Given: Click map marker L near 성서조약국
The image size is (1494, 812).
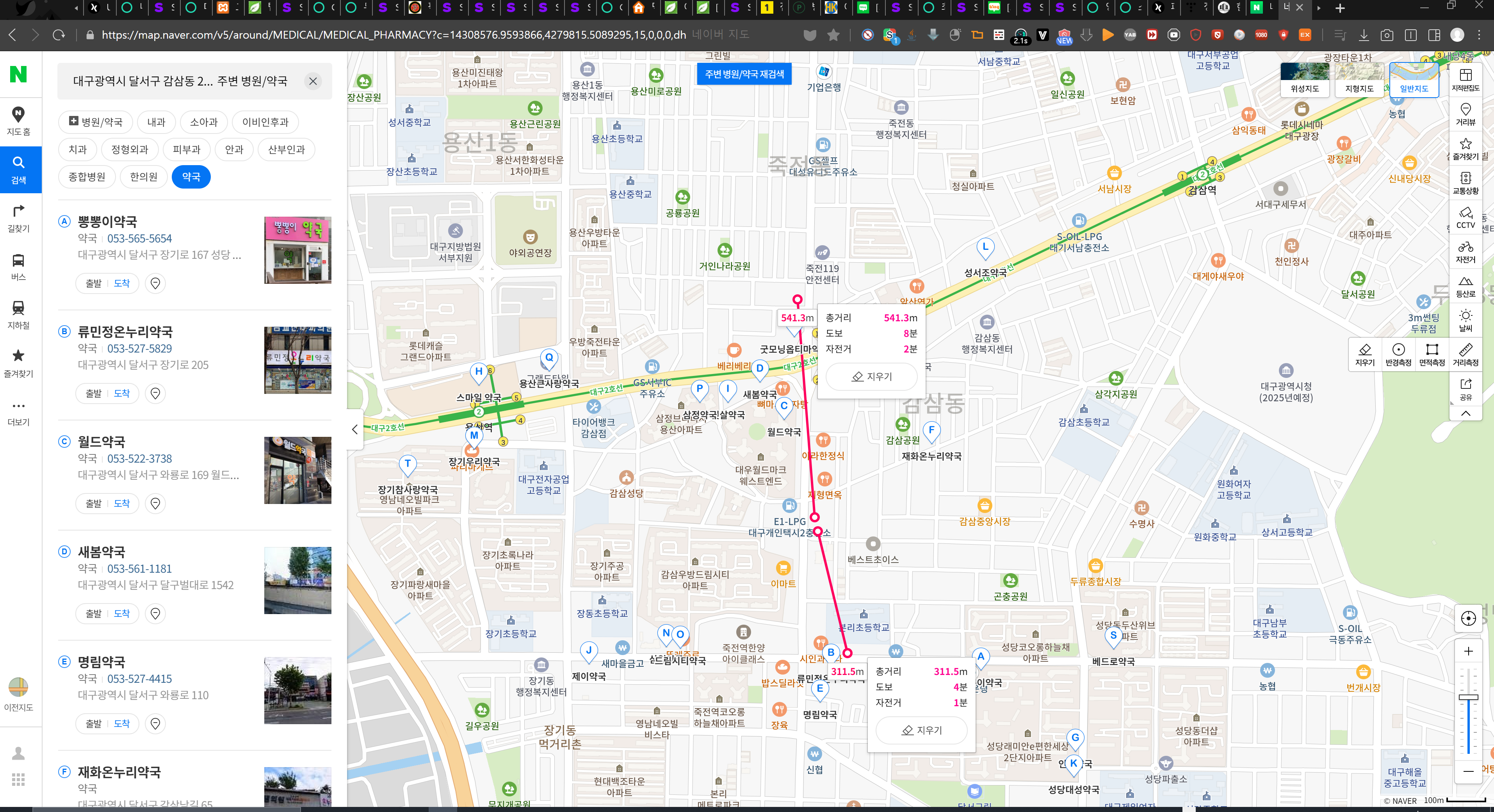Looking at the screenshot, I should coord(985,248).
